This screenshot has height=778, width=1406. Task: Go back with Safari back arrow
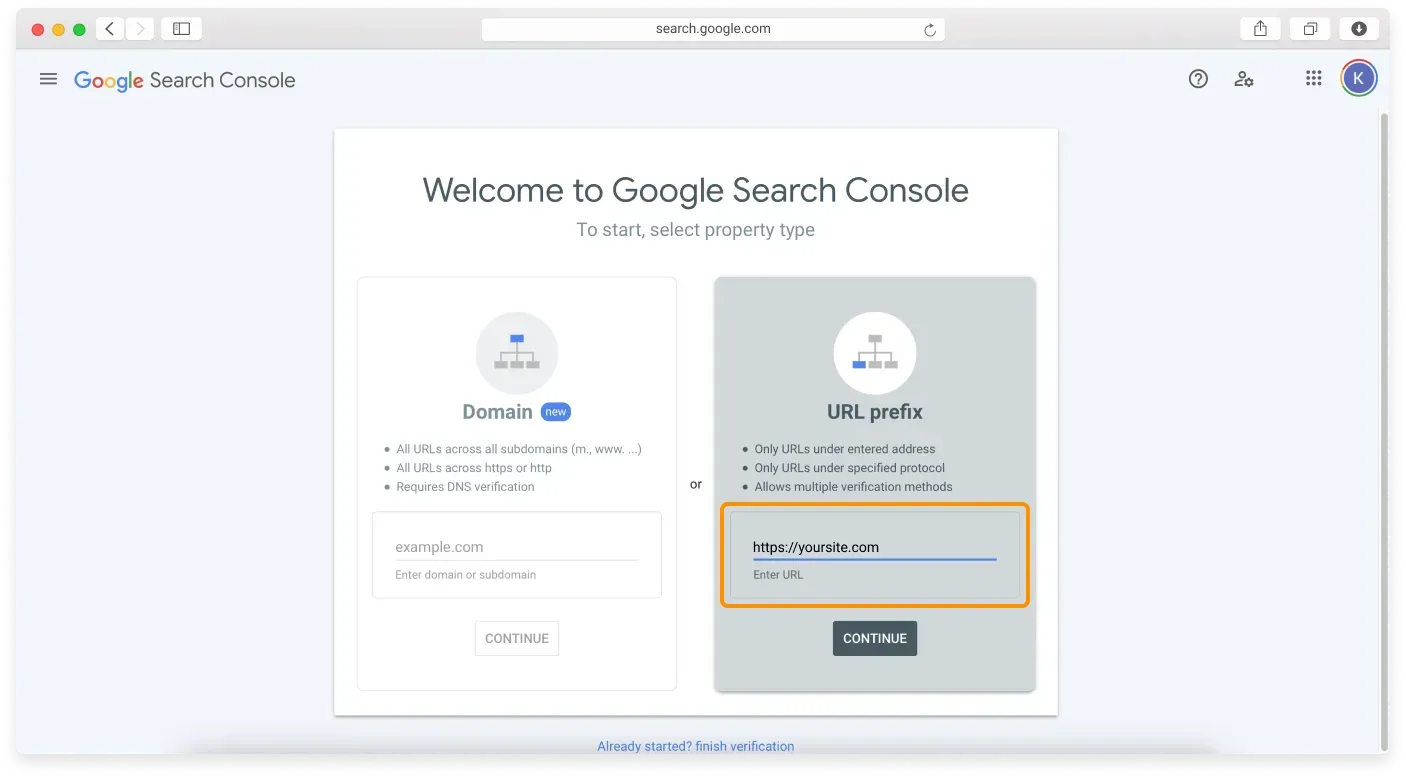109,29
